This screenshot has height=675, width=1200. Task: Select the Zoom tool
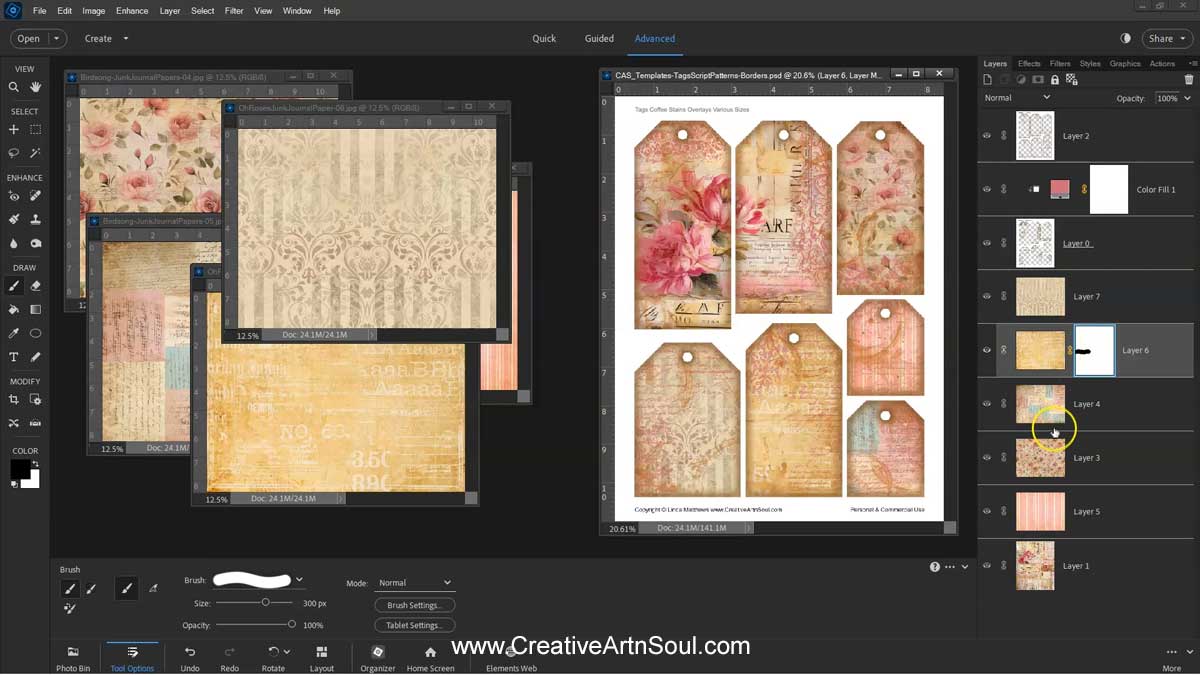coord(13,86)
